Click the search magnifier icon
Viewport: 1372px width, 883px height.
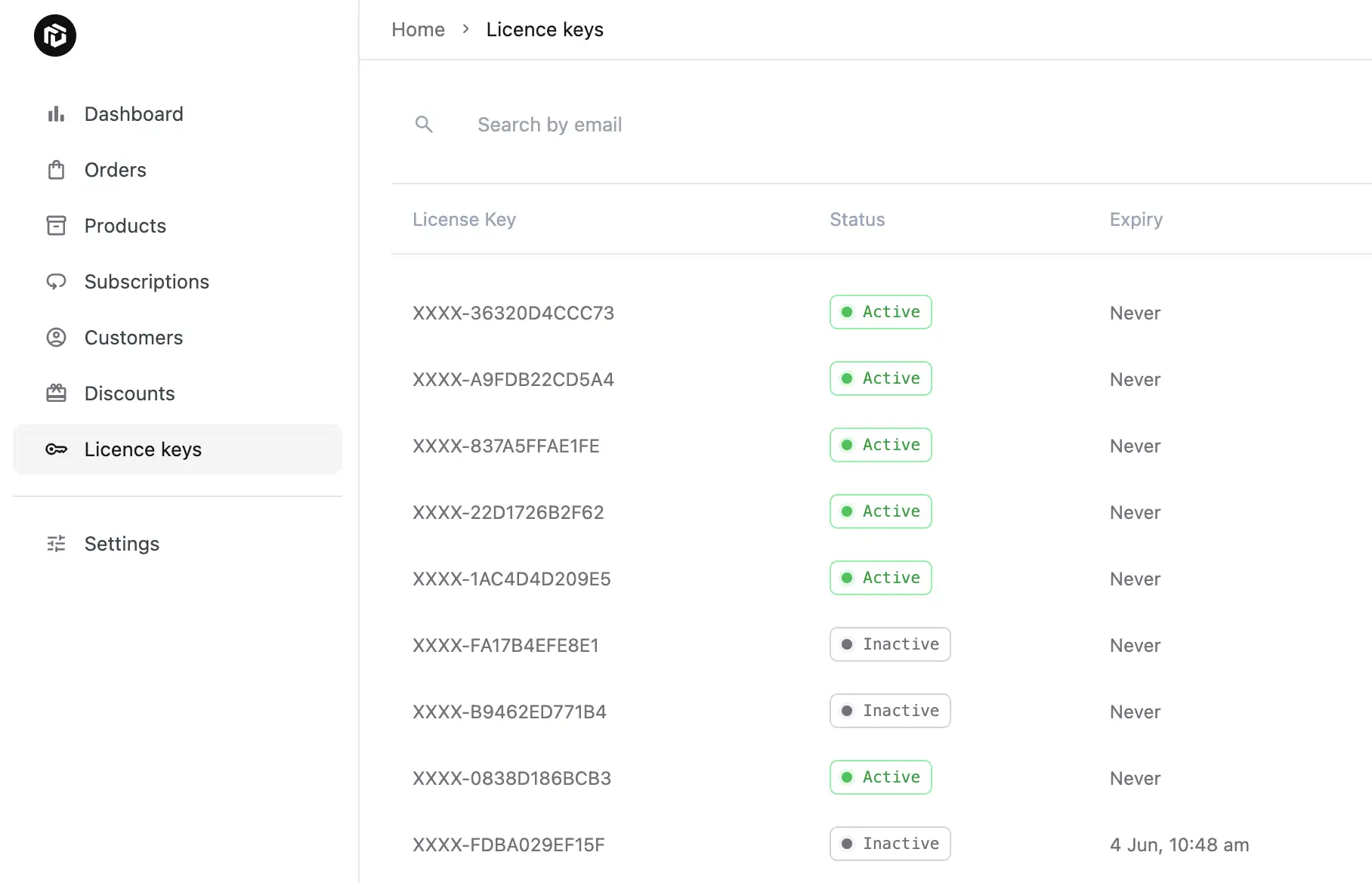coord(425,124)
